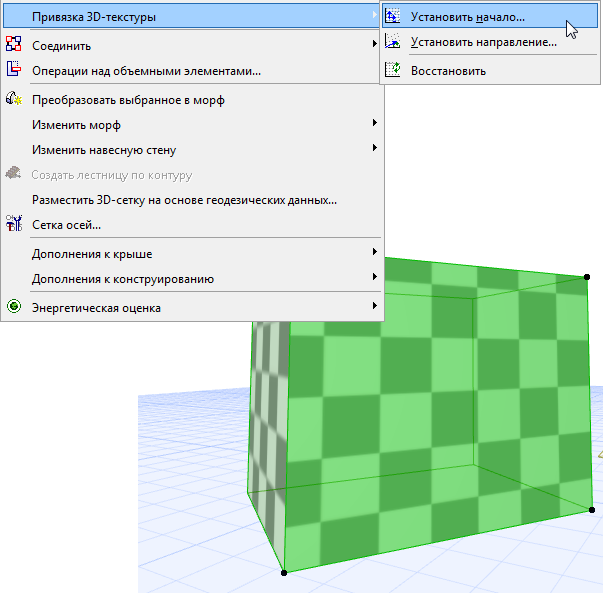Click the bottom front corner node of the box

(x=284, y=573)
